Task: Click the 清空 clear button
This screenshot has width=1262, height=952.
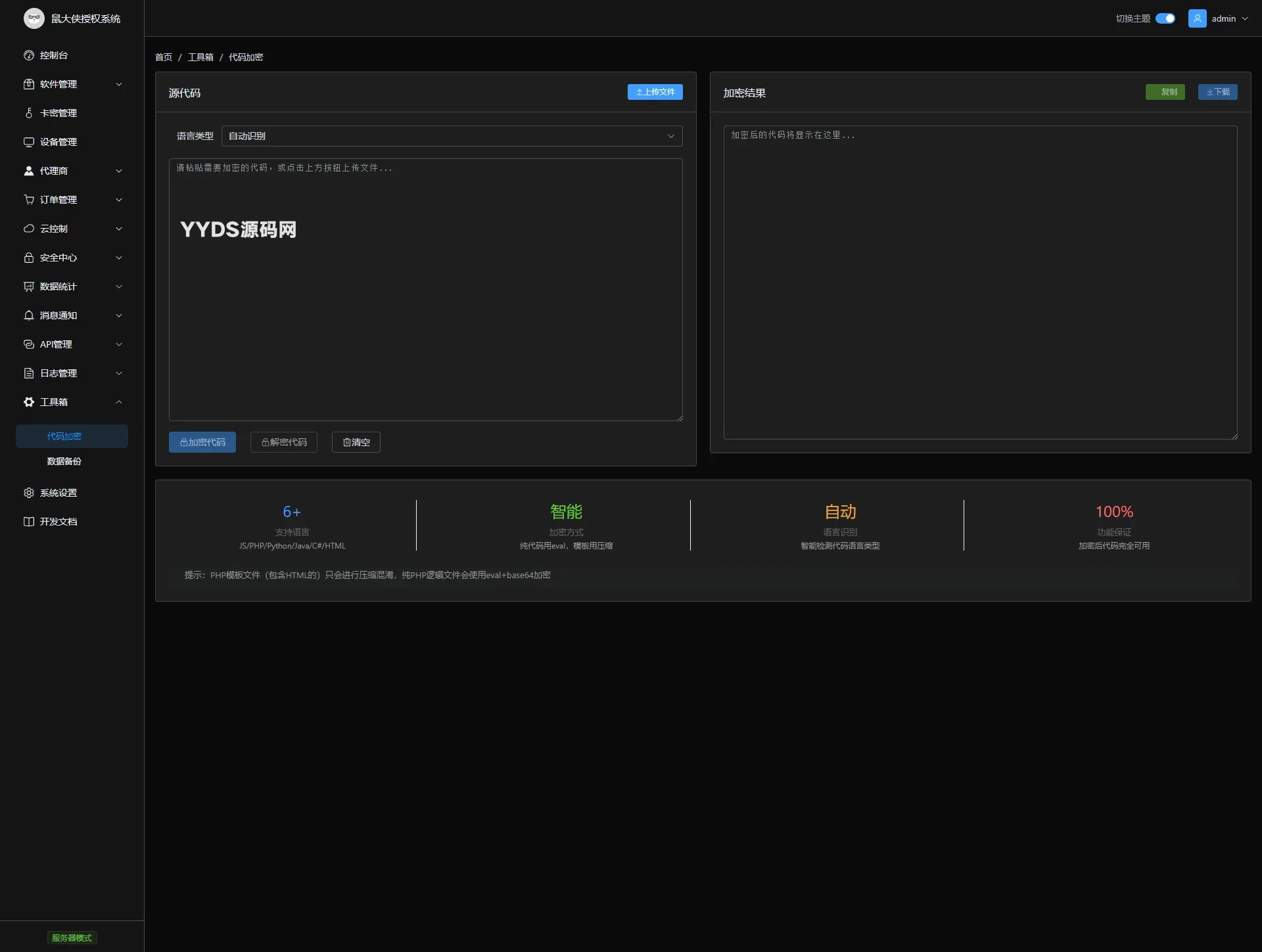Action: (356, 442)
